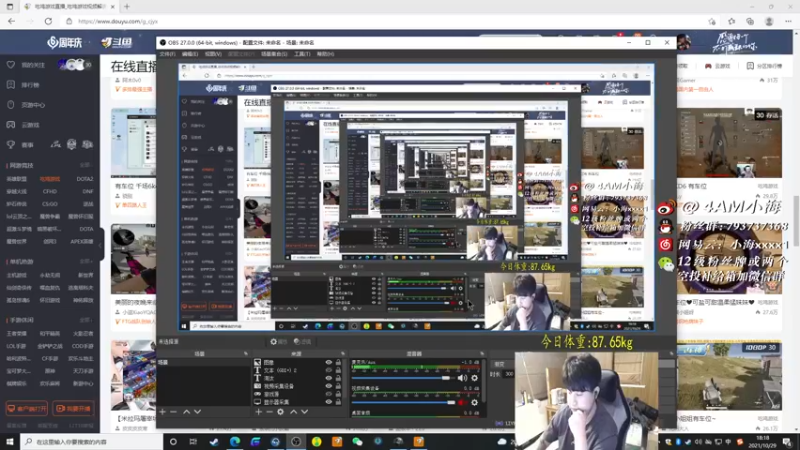Toggle the lock on the 图像 source
Viewport: 800px width, 450px height.
[338, 362]
